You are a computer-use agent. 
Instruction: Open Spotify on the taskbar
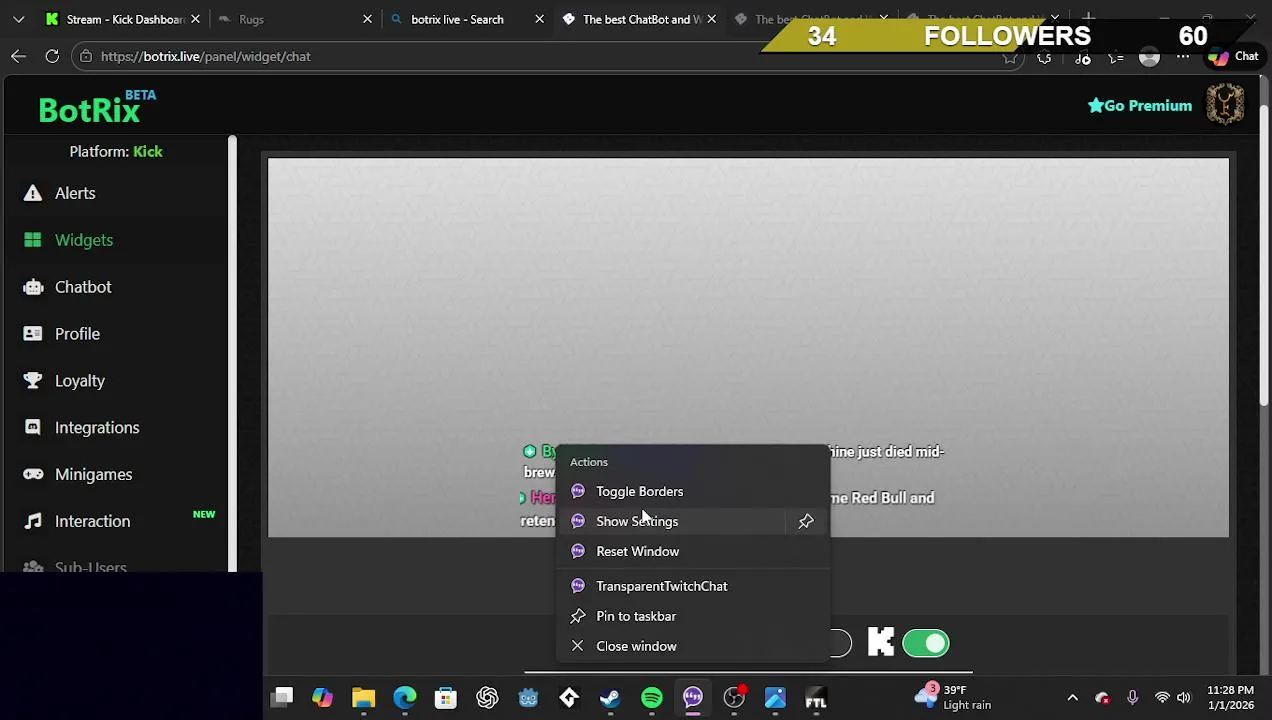651,698
